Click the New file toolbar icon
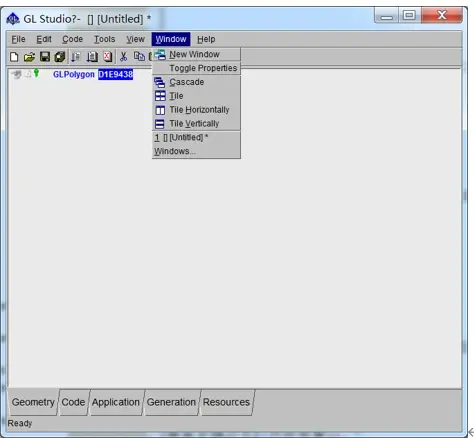The width and height of the screenshot is (474, 438). (x=14, y=57)
